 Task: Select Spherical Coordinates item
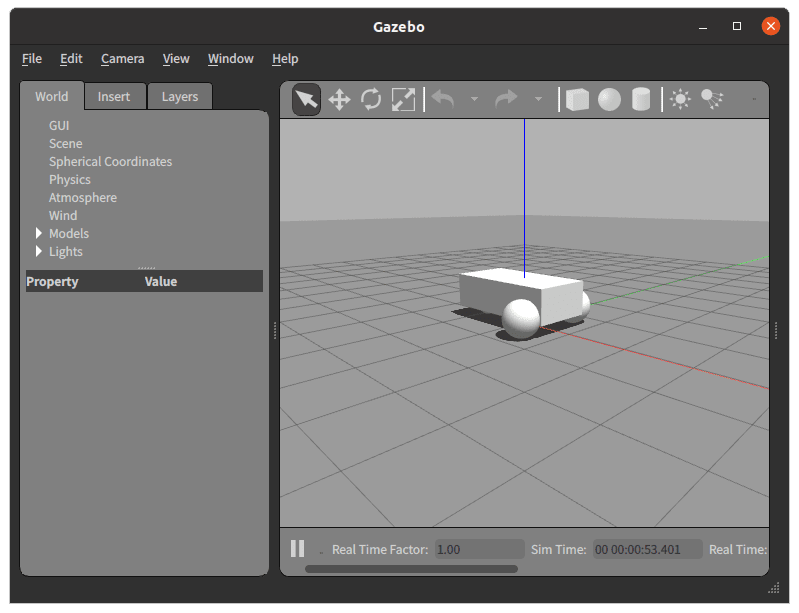pyautogui.click(x=111, y=162)
